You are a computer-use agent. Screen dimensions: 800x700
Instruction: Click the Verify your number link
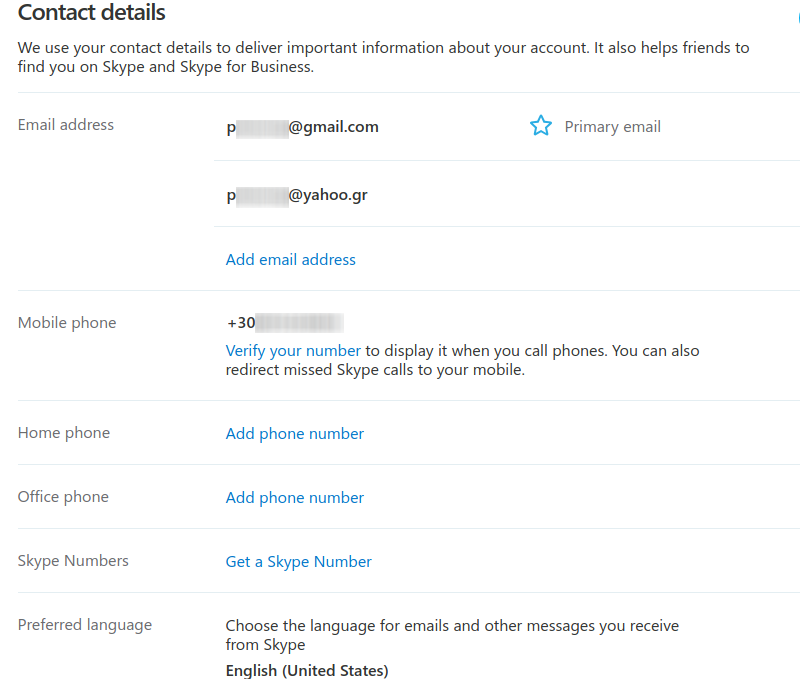(x=293, y=351)
